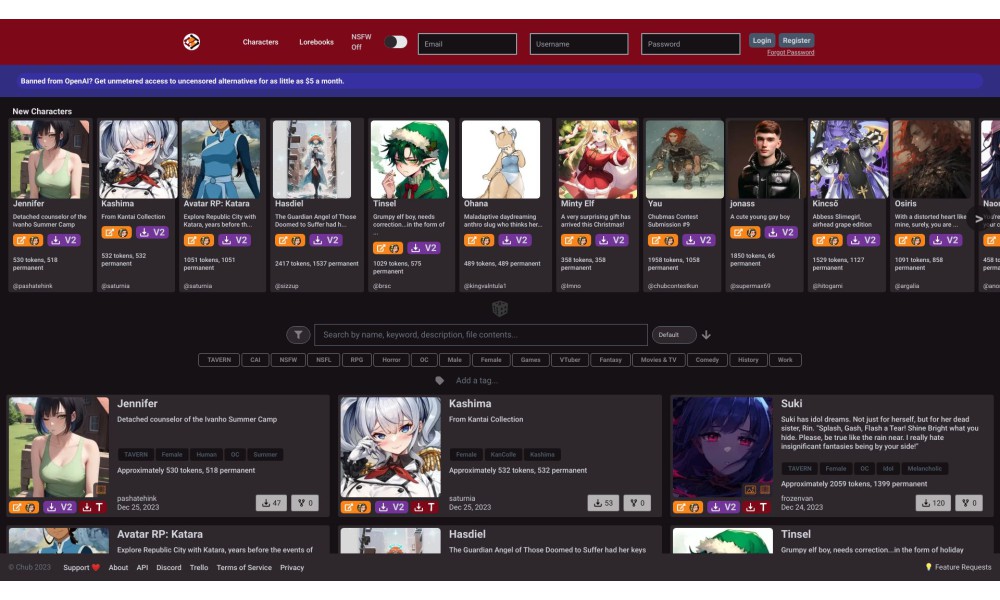The image size is (1000, 600).
Task: Click the orange button on the Osiris card
Action: point(909,240)
